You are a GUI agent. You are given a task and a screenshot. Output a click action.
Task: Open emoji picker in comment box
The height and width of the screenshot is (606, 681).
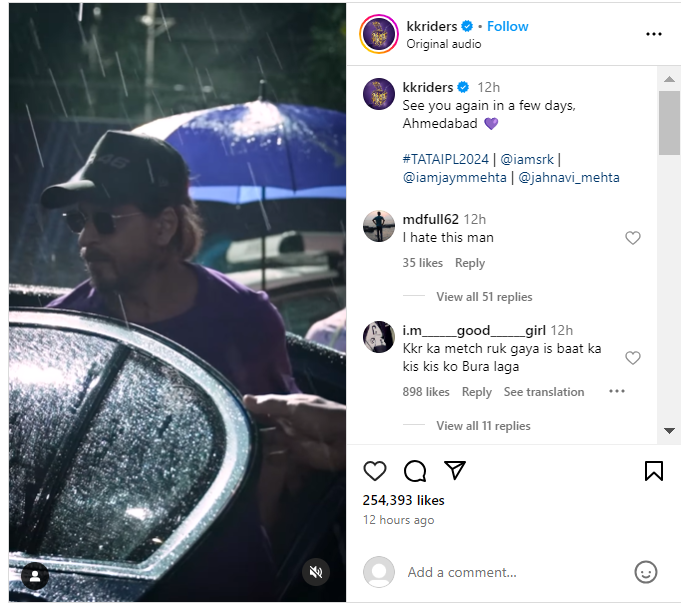(646, 572)
